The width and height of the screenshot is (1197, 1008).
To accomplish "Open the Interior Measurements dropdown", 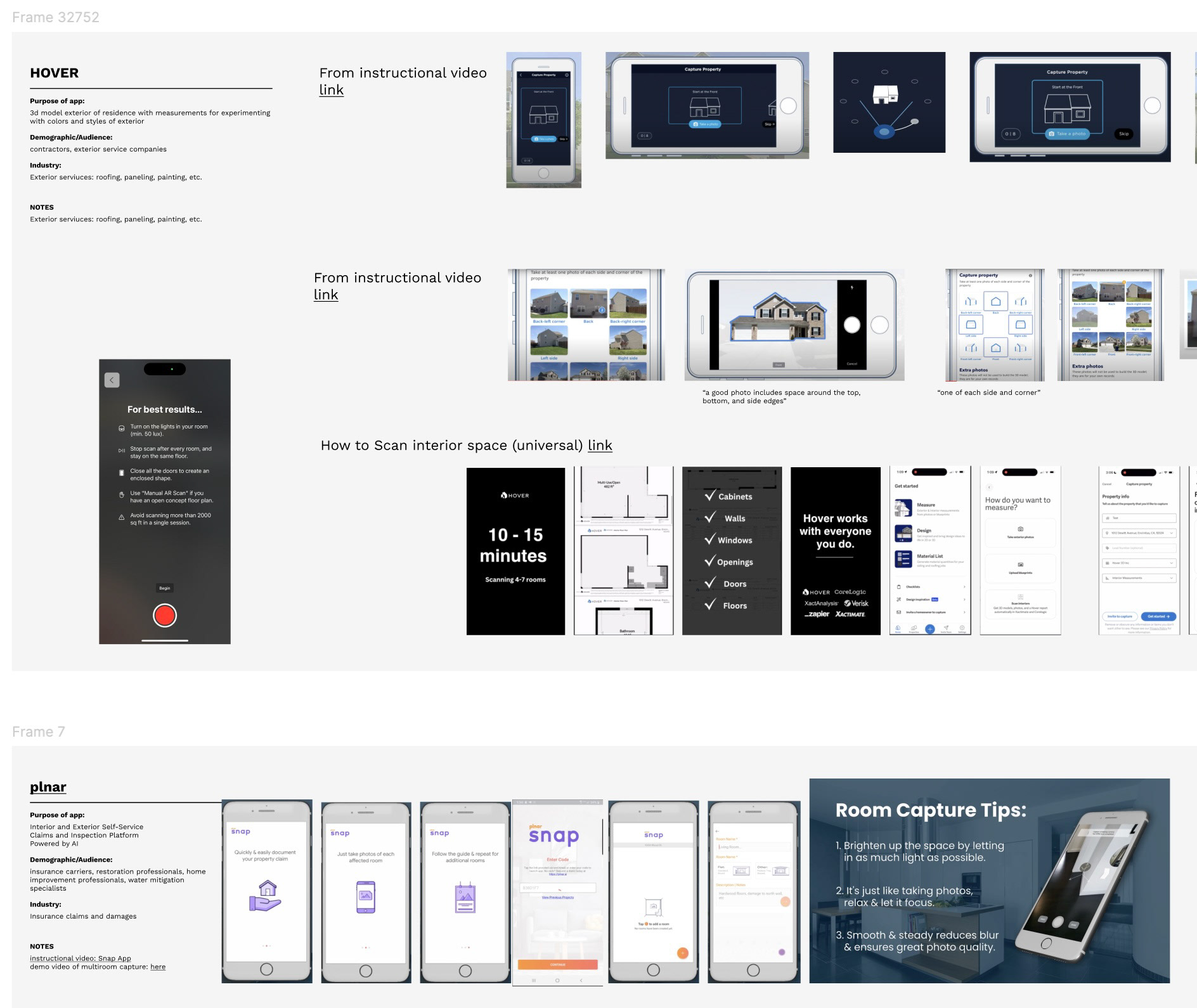I will pyautogui.click(x=1139, y=578).
